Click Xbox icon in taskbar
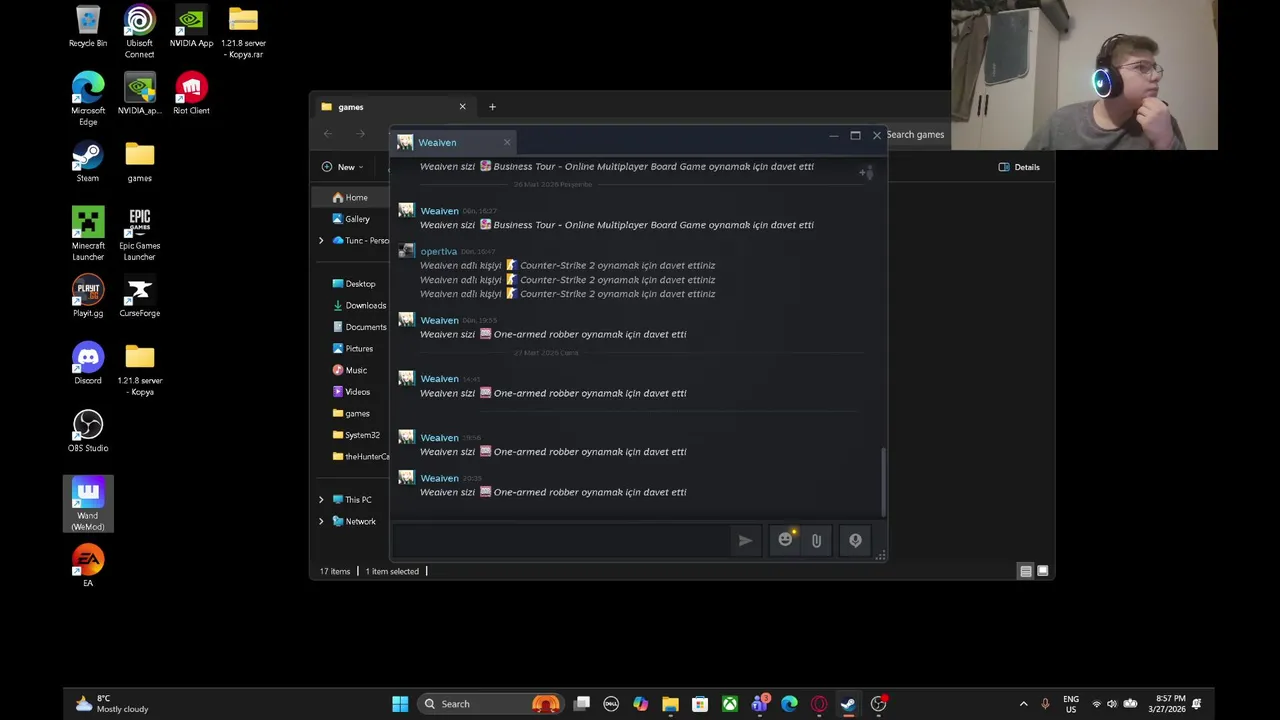 pos(730,704)
